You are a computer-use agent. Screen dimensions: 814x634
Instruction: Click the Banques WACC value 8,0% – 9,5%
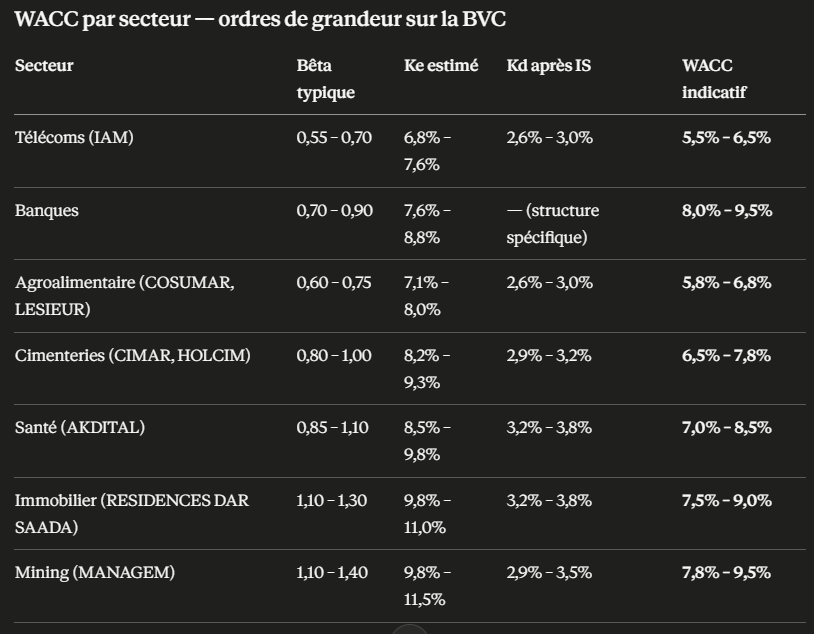click(x=727, y=211)
